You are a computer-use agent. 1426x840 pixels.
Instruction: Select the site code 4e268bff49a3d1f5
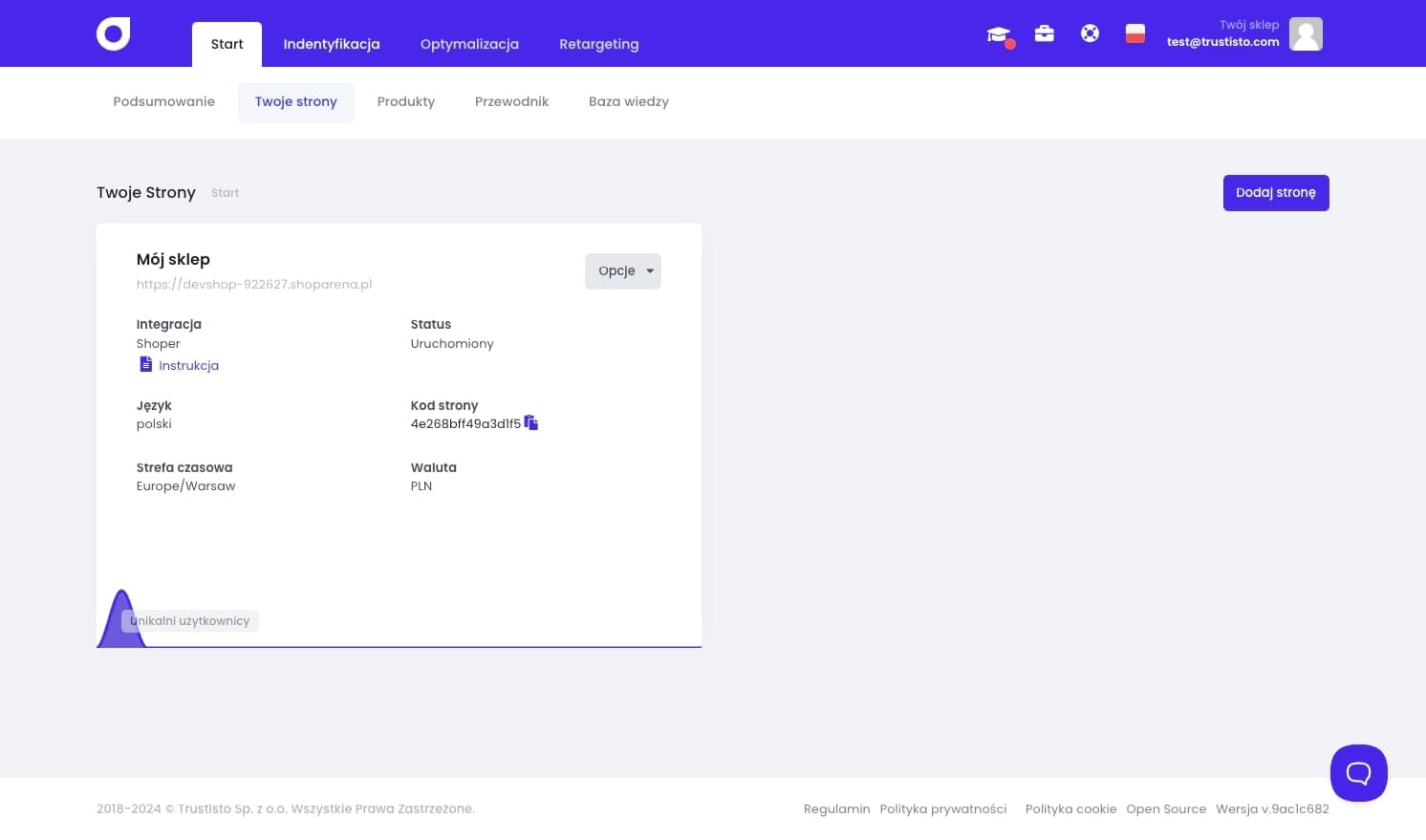(465, 423)
